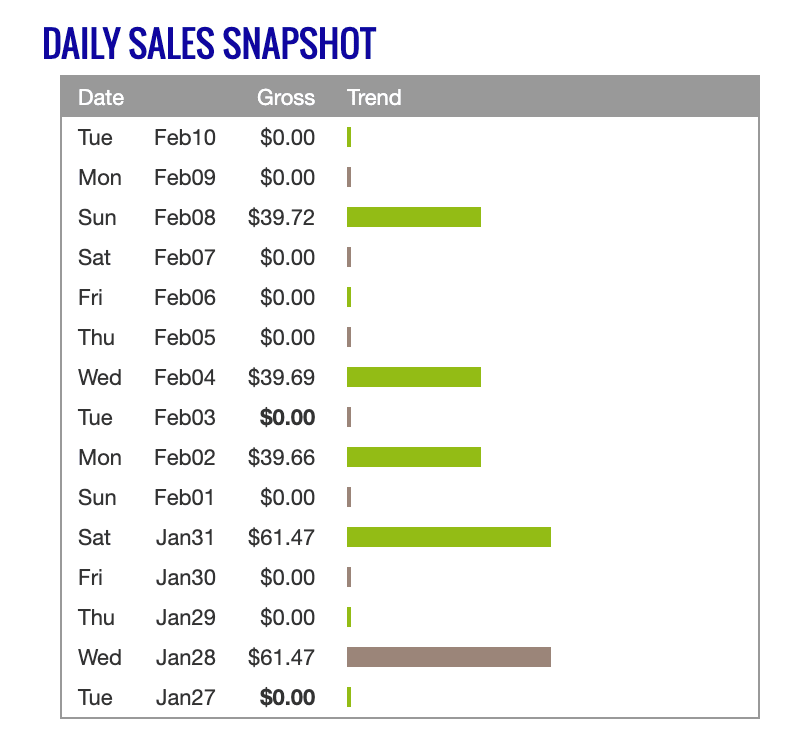Viewport: 806px width, 754px height.
Task: Click the Date column header
Action: tap(101, 98)
